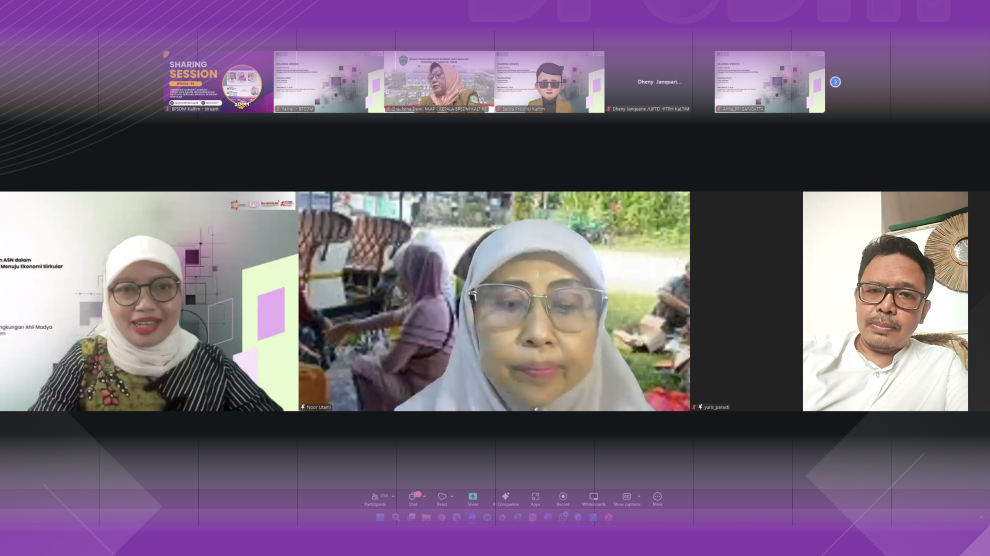Expand the Participants options arrow

(x=393, y=496)
